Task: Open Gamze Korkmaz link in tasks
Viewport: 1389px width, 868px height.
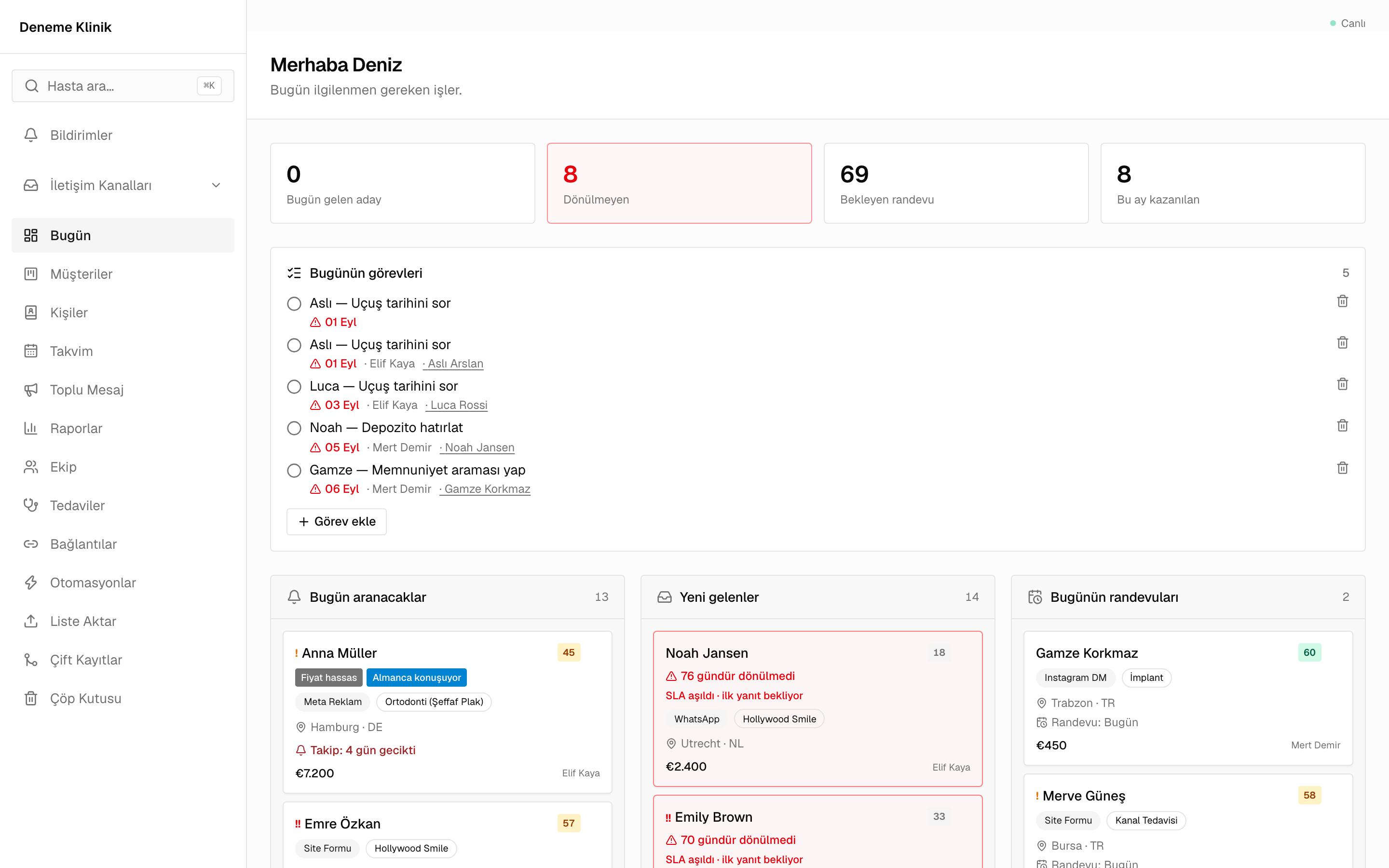Action: (485, 488)
